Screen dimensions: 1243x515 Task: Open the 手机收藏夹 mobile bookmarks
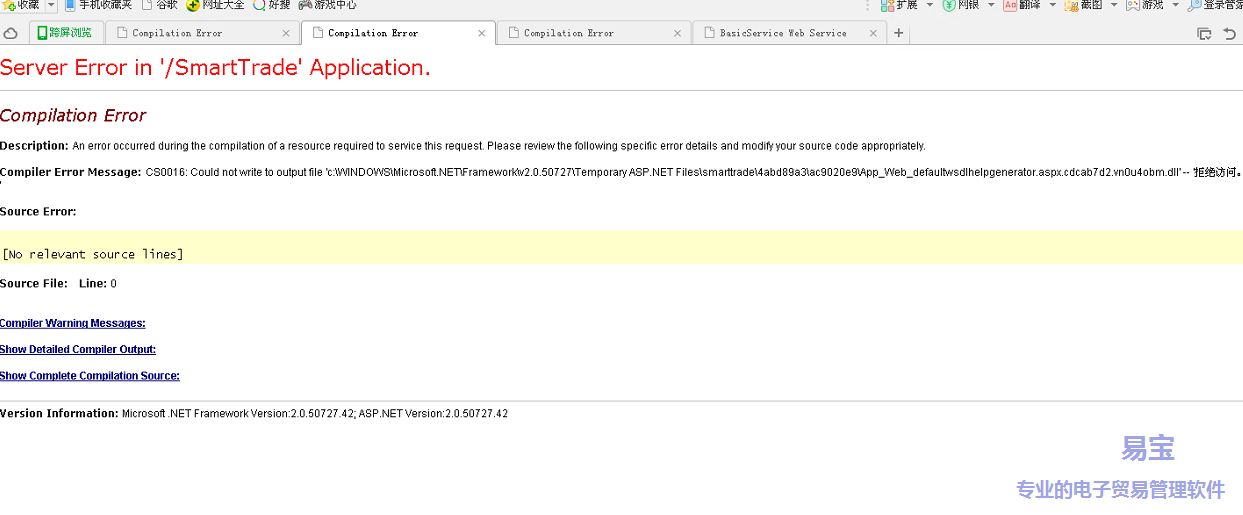pos(98,5)
